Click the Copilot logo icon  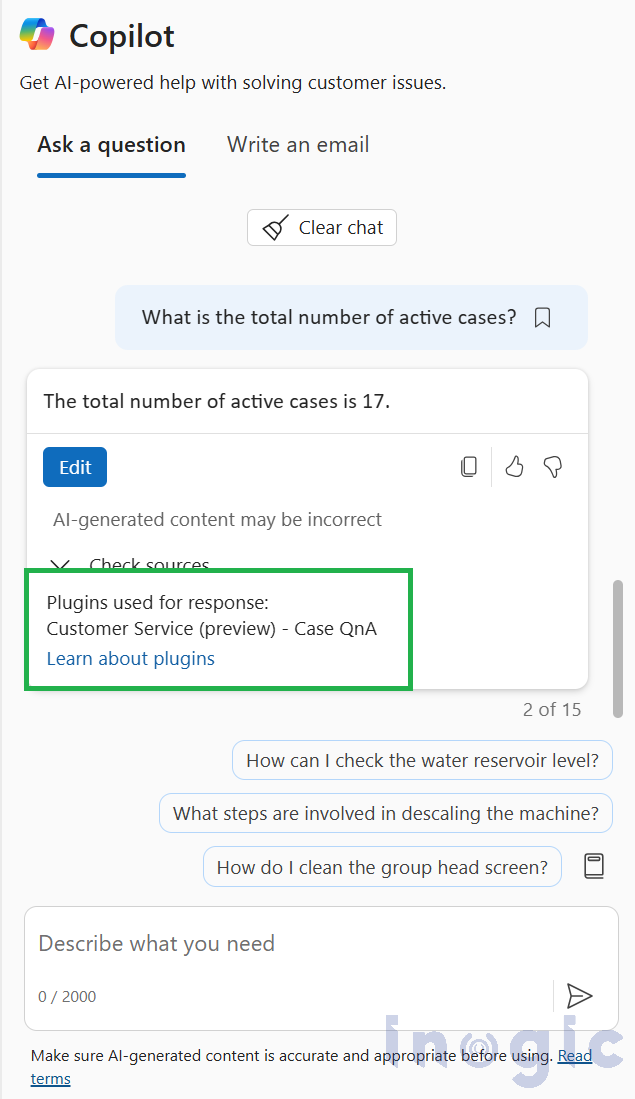[37, 35]
